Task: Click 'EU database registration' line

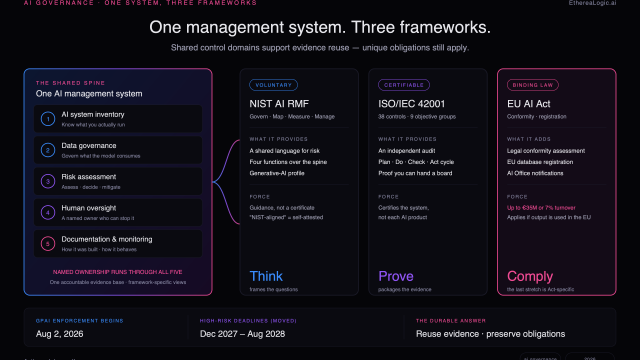Action: [x=540, y=162]
